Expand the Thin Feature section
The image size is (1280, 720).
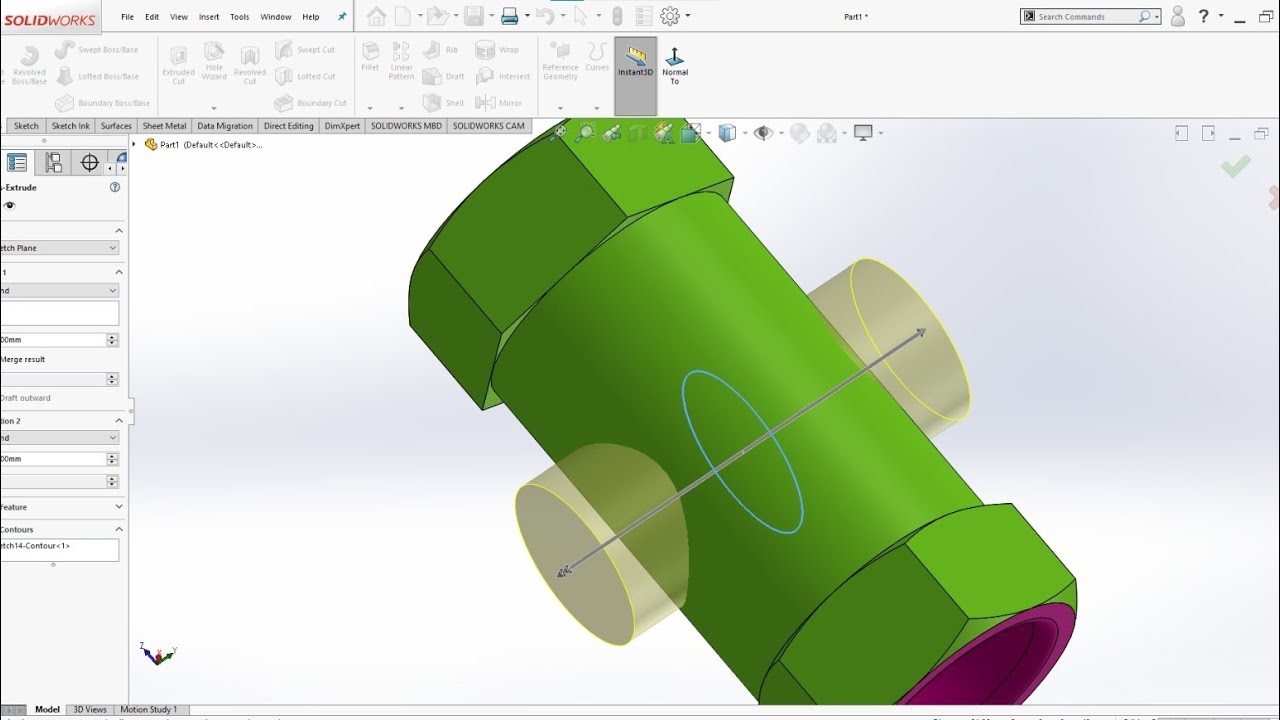point(119,507)
